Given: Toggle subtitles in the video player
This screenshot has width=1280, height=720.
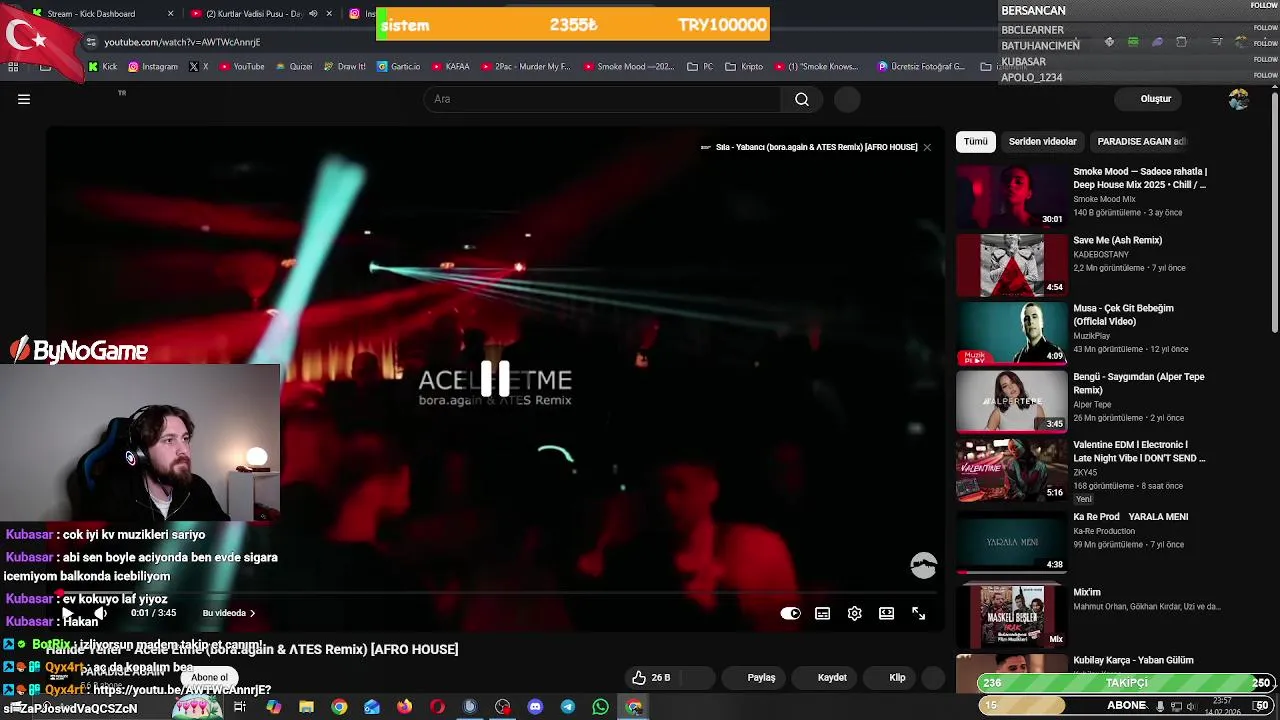Looking at the screenshot, I should (822, 614).
